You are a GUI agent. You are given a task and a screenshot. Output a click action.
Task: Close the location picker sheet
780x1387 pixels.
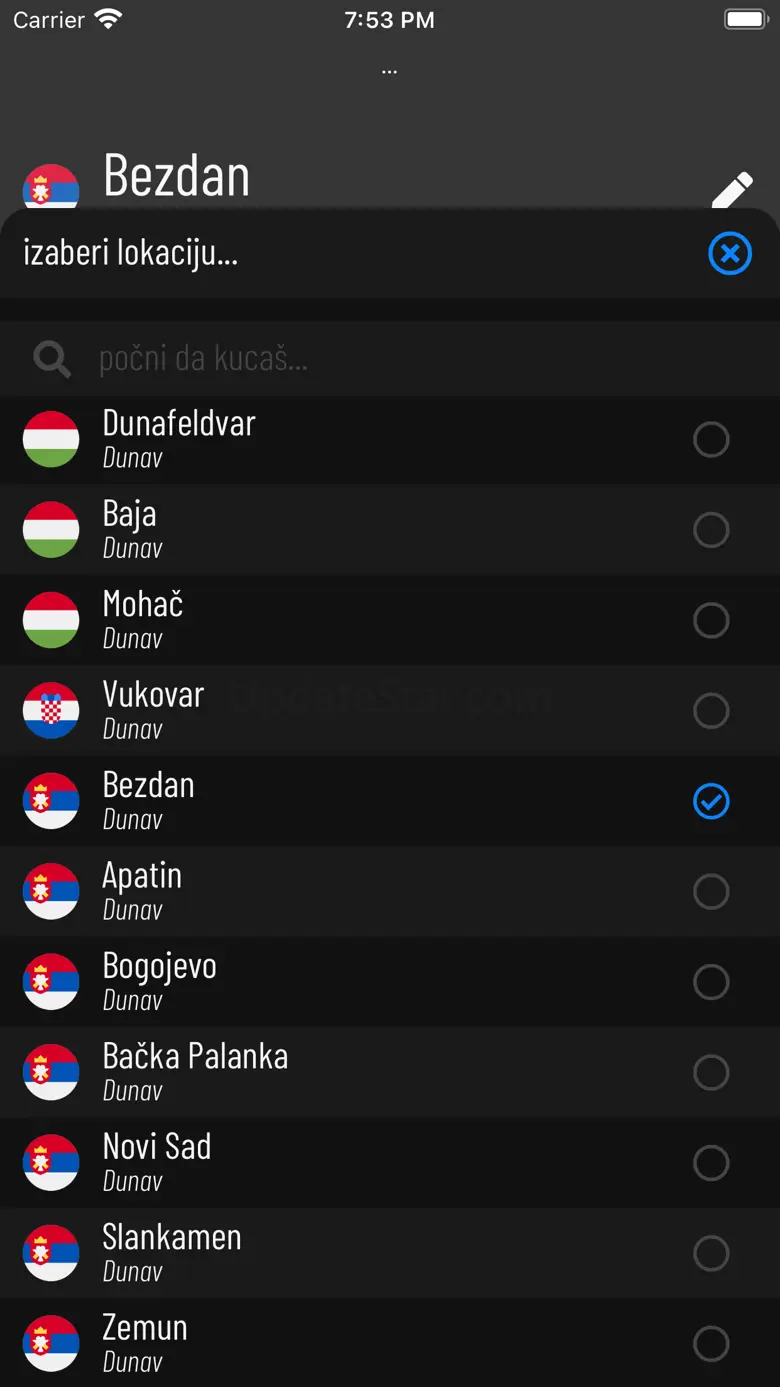tap(730, 254)
